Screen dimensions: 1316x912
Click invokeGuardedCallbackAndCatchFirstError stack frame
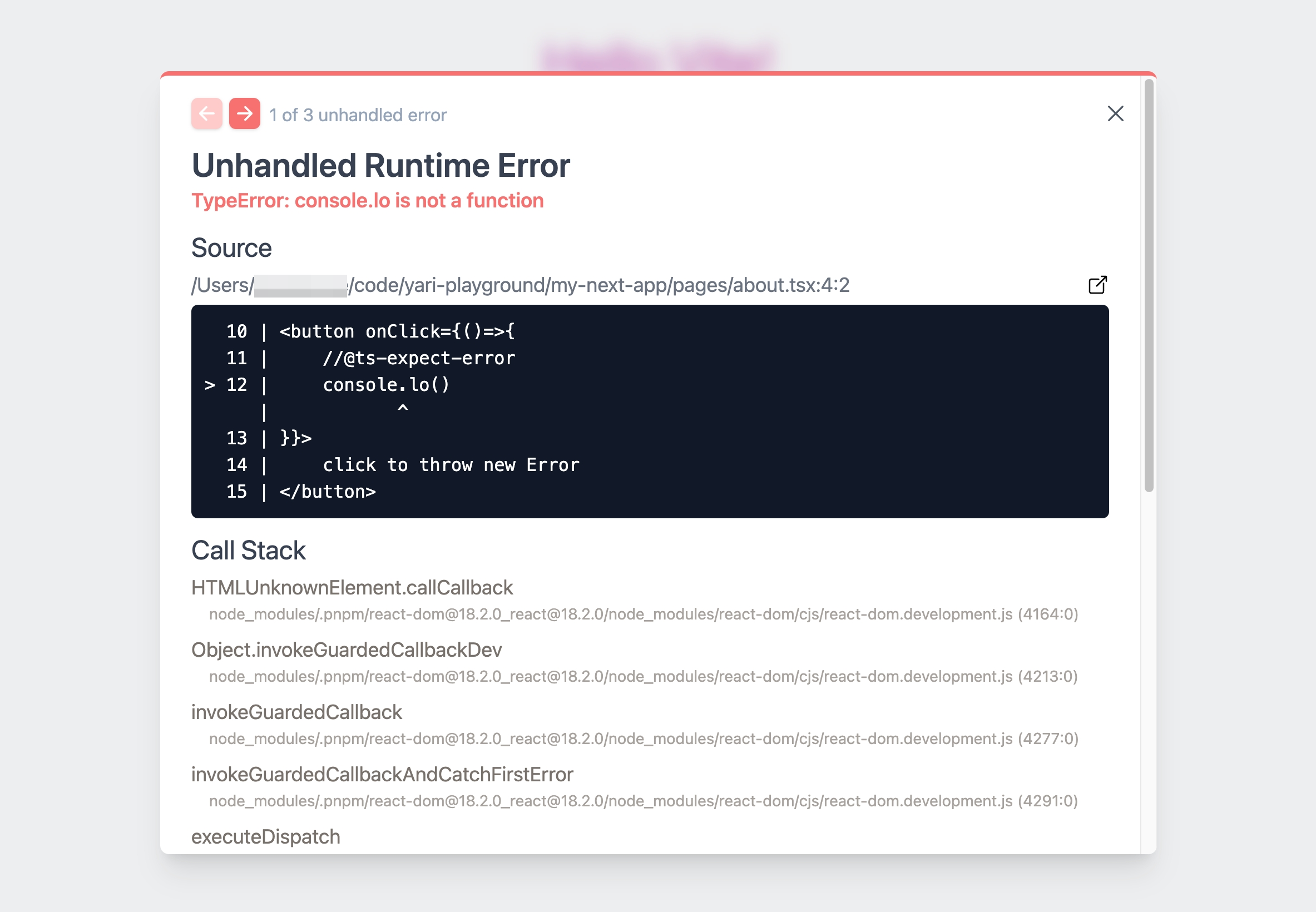tap(382, 774)
